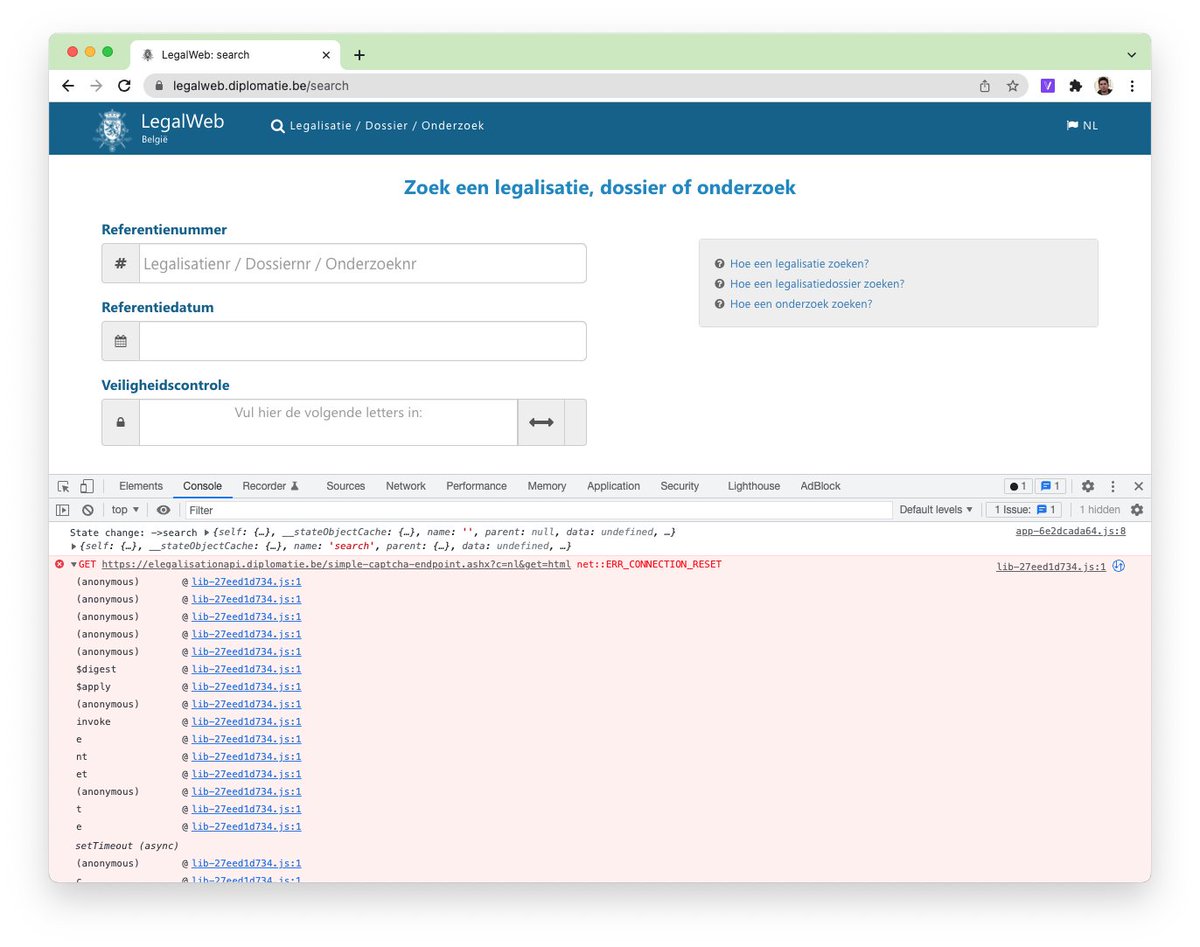Open the Memory tab

pyautogui.click(x=547, y=486)
